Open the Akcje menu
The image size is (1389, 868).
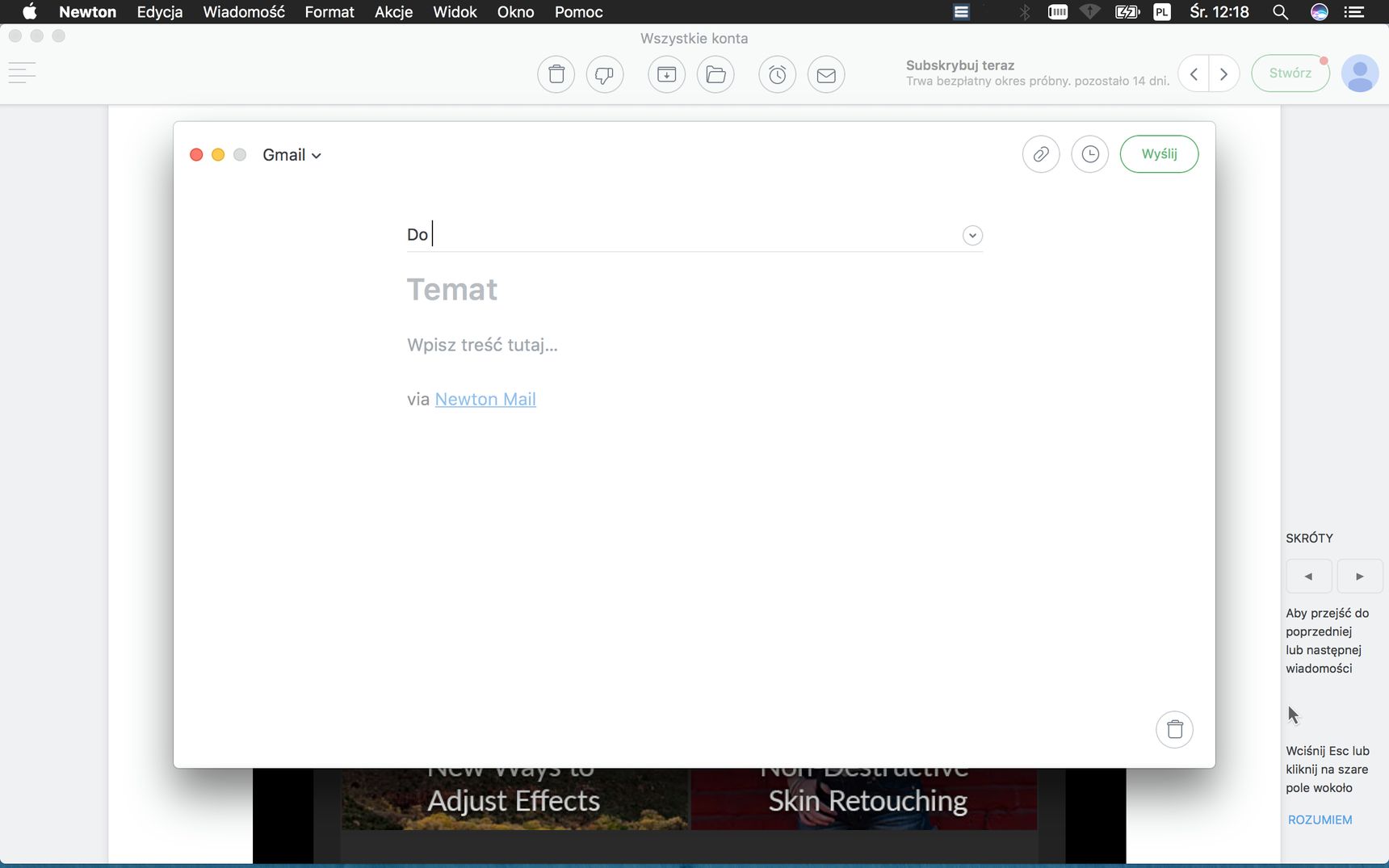[x=393, y=11]
